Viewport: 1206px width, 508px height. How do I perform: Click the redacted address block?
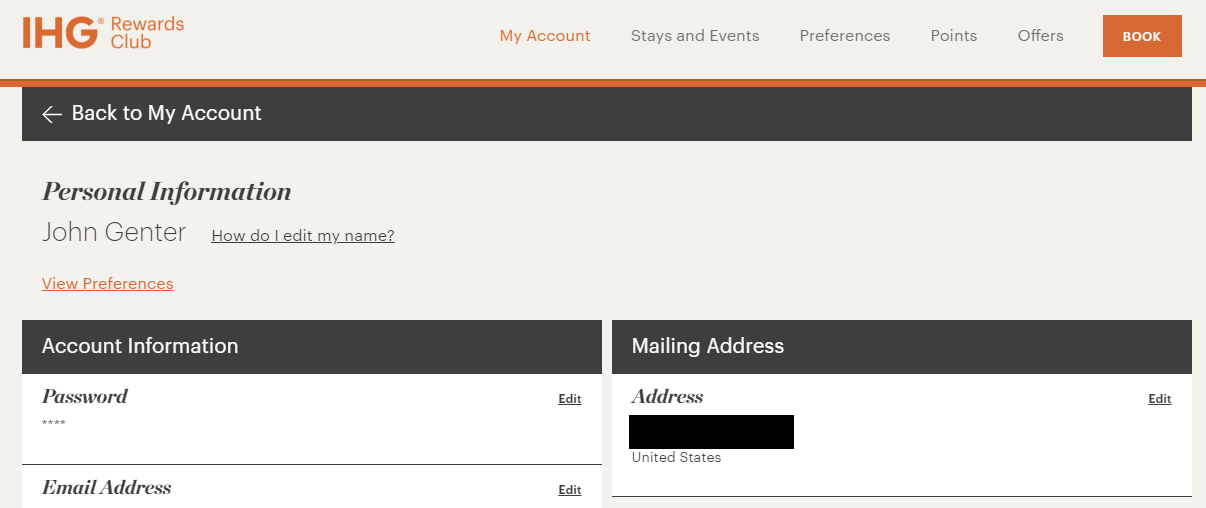[711, 432]
